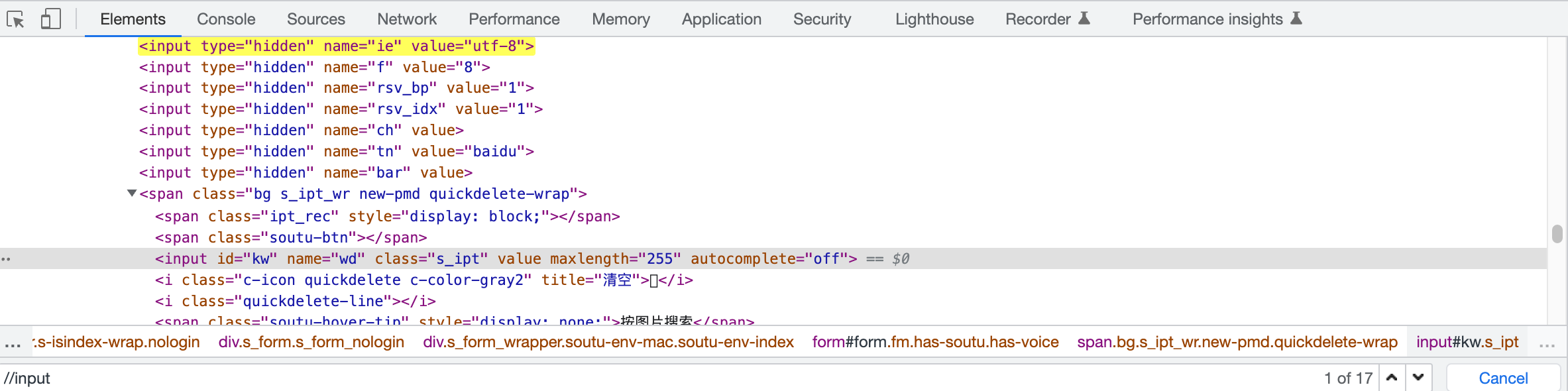Select the highlighted input name="ie" node
The height and width of the screenshot is (391, 1568).
point(336,46)
